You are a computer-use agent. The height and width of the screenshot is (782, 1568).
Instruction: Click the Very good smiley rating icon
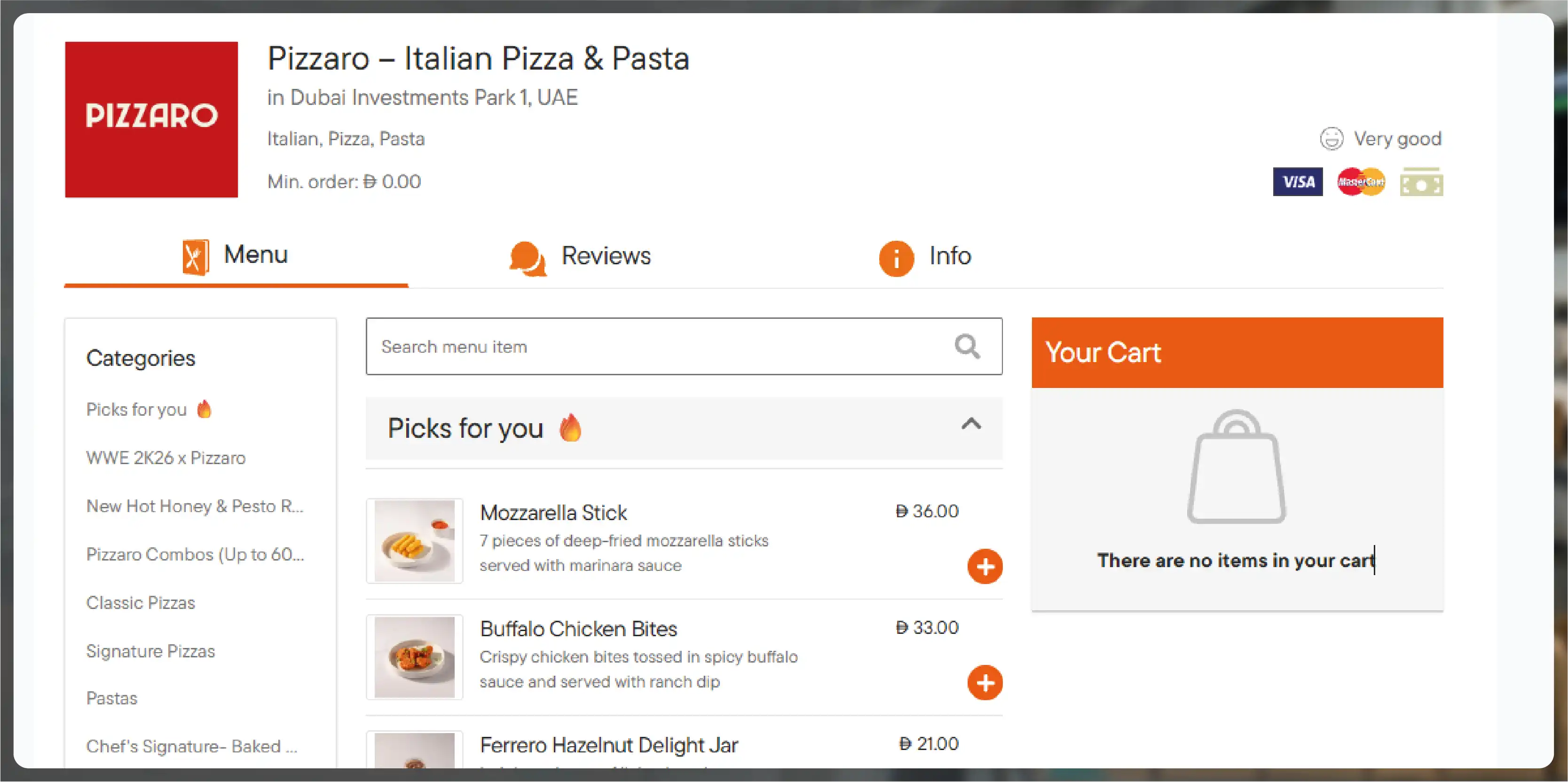(x=1331, y=139)
